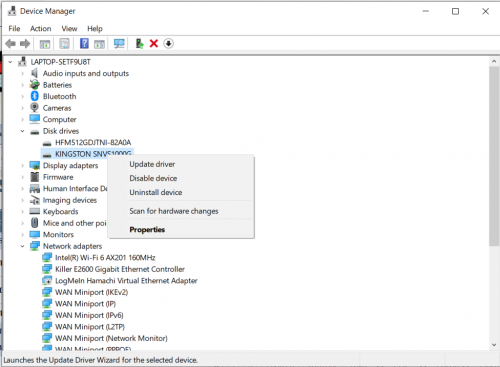The height and width of the screenshot is (367, 500).
Task: Click the scrollbar down arrow
Action: pyautogui.click(x=494, y=345)
